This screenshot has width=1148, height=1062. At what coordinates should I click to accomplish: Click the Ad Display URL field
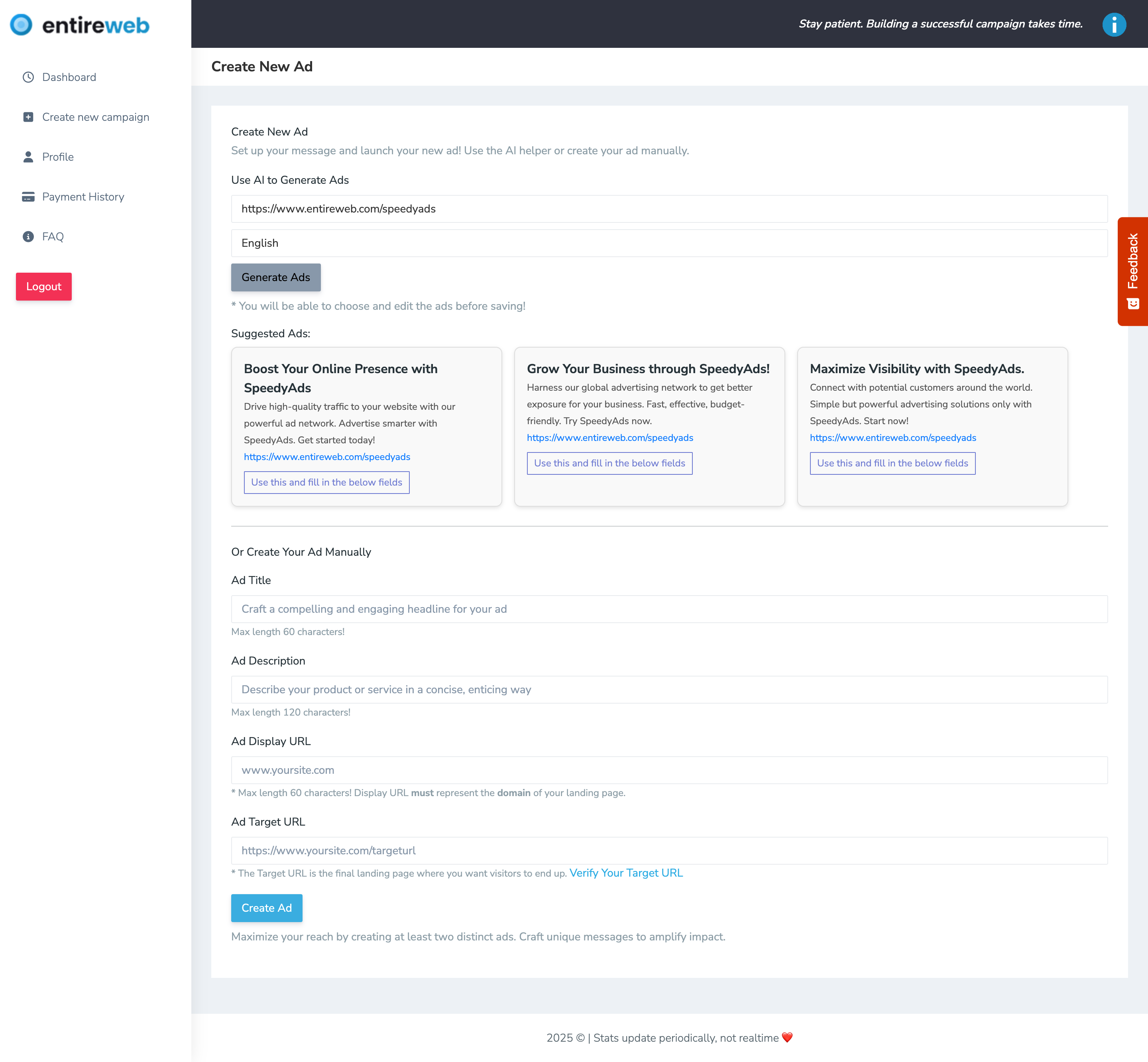(x=669, y=770)
